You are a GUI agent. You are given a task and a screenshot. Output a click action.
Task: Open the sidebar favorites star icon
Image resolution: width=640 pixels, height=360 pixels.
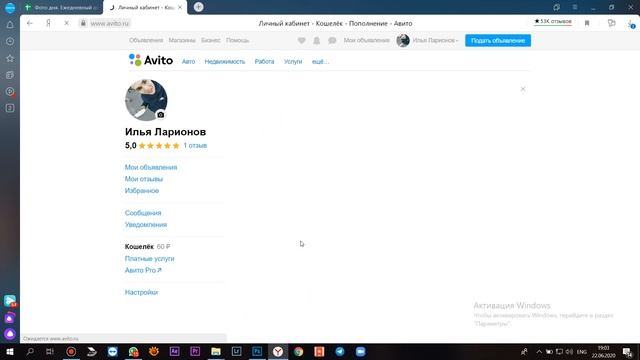pyautogui.click(x=10, y=58)
